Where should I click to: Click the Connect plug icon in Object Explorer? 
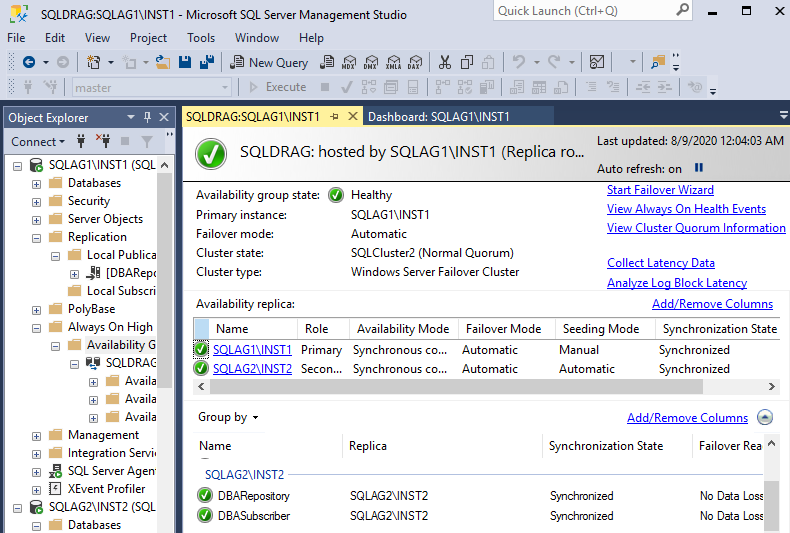click(x=81, y=142)
